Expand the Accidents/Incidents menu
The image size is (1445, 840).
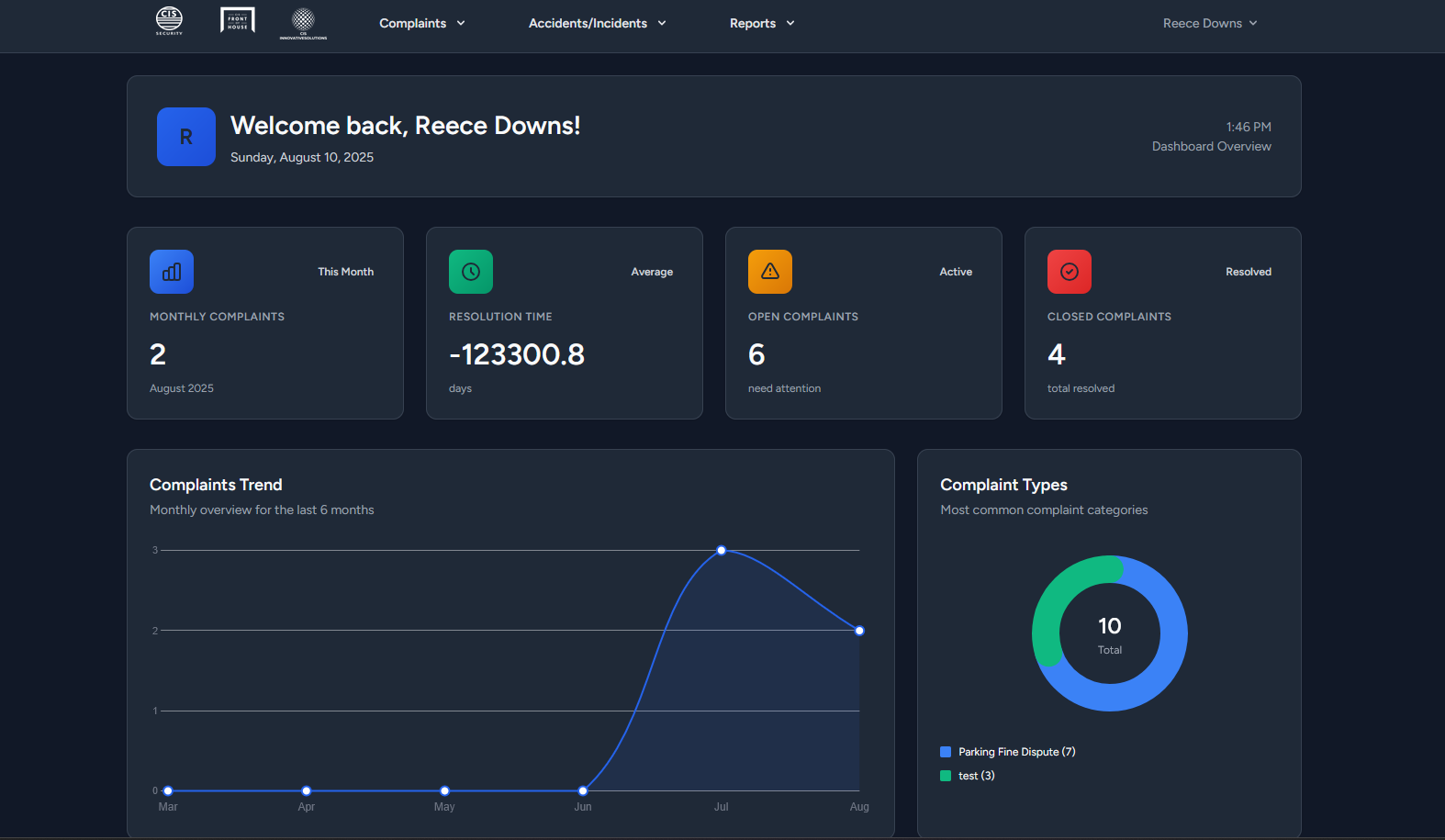[597, 23]
